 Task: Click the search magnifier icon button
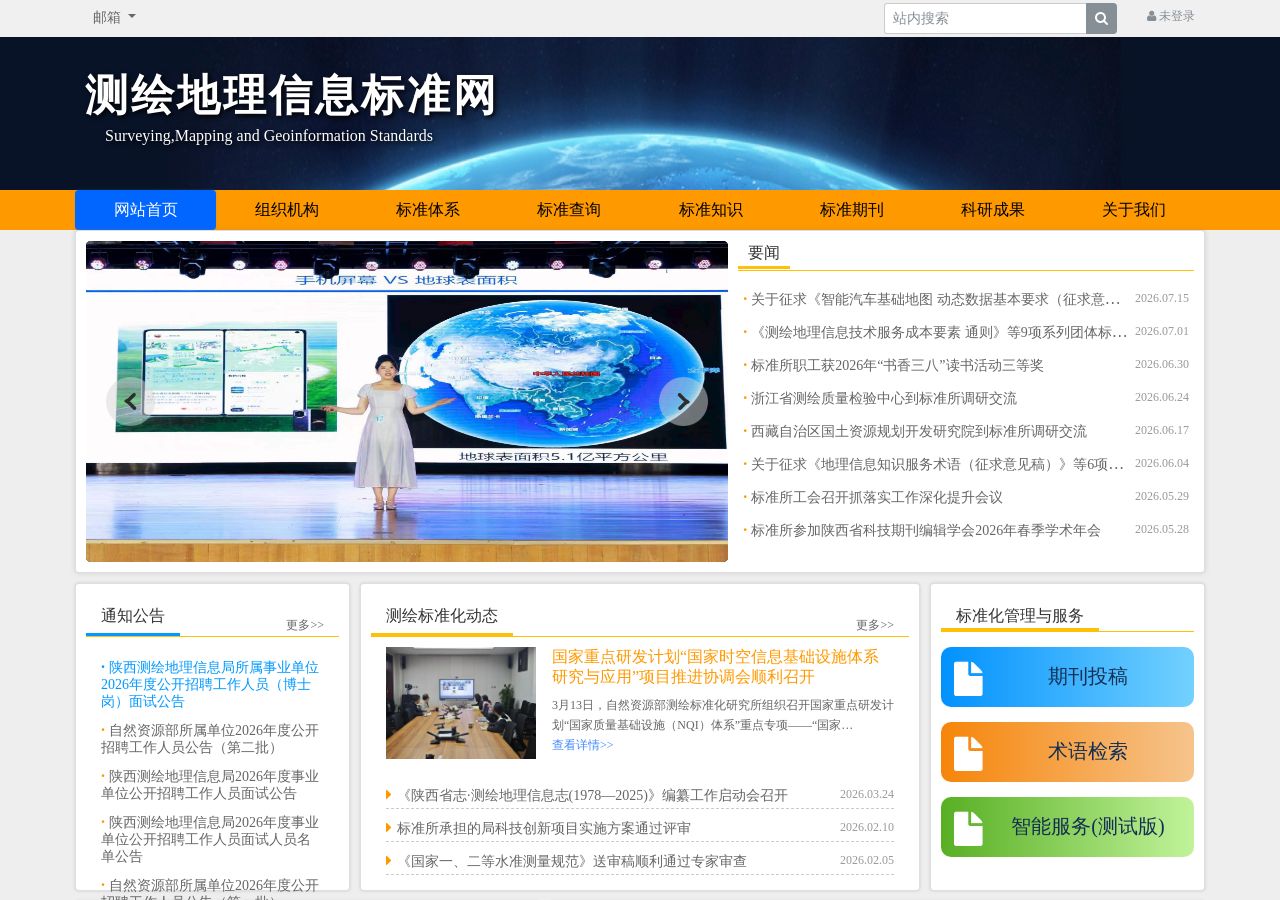1101,18
